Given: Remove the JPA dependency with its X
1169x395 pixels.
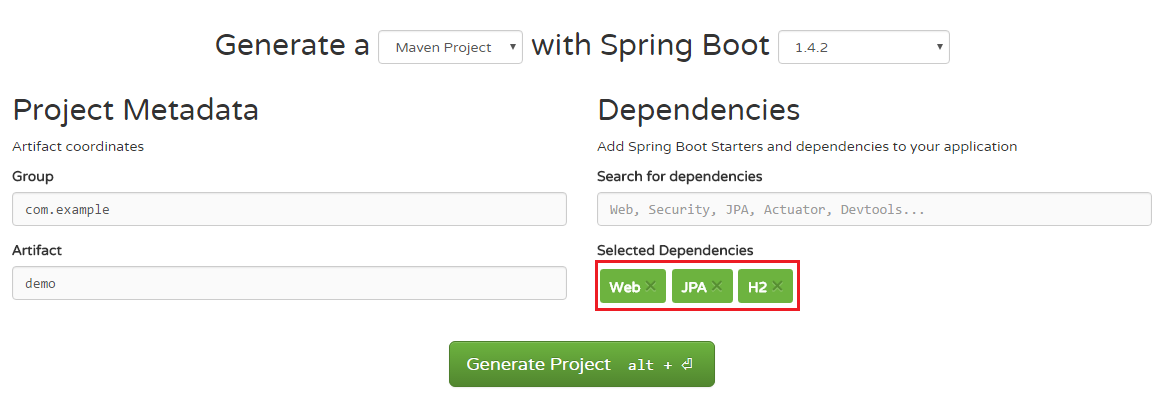Looking at the screenshot, I should point(717,285).
